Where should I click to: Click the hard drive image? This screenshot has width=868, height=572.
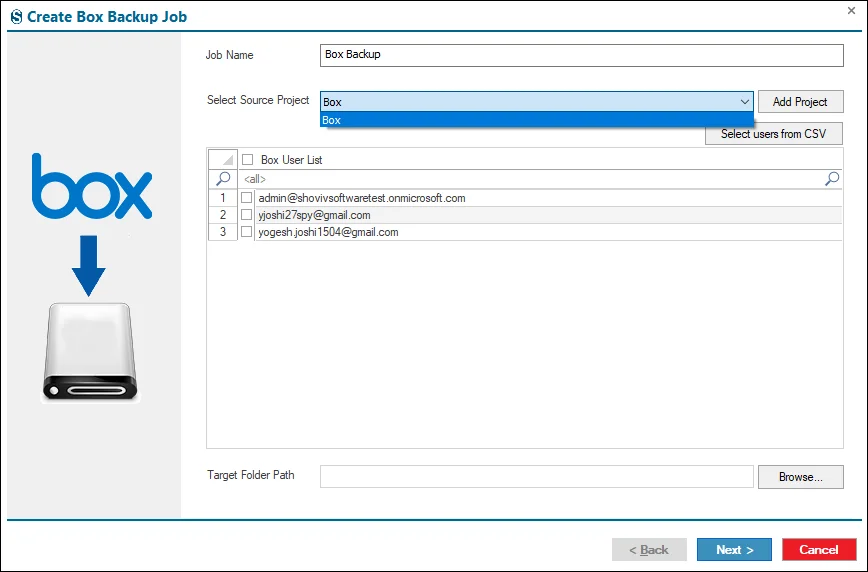tap(90, 352)
